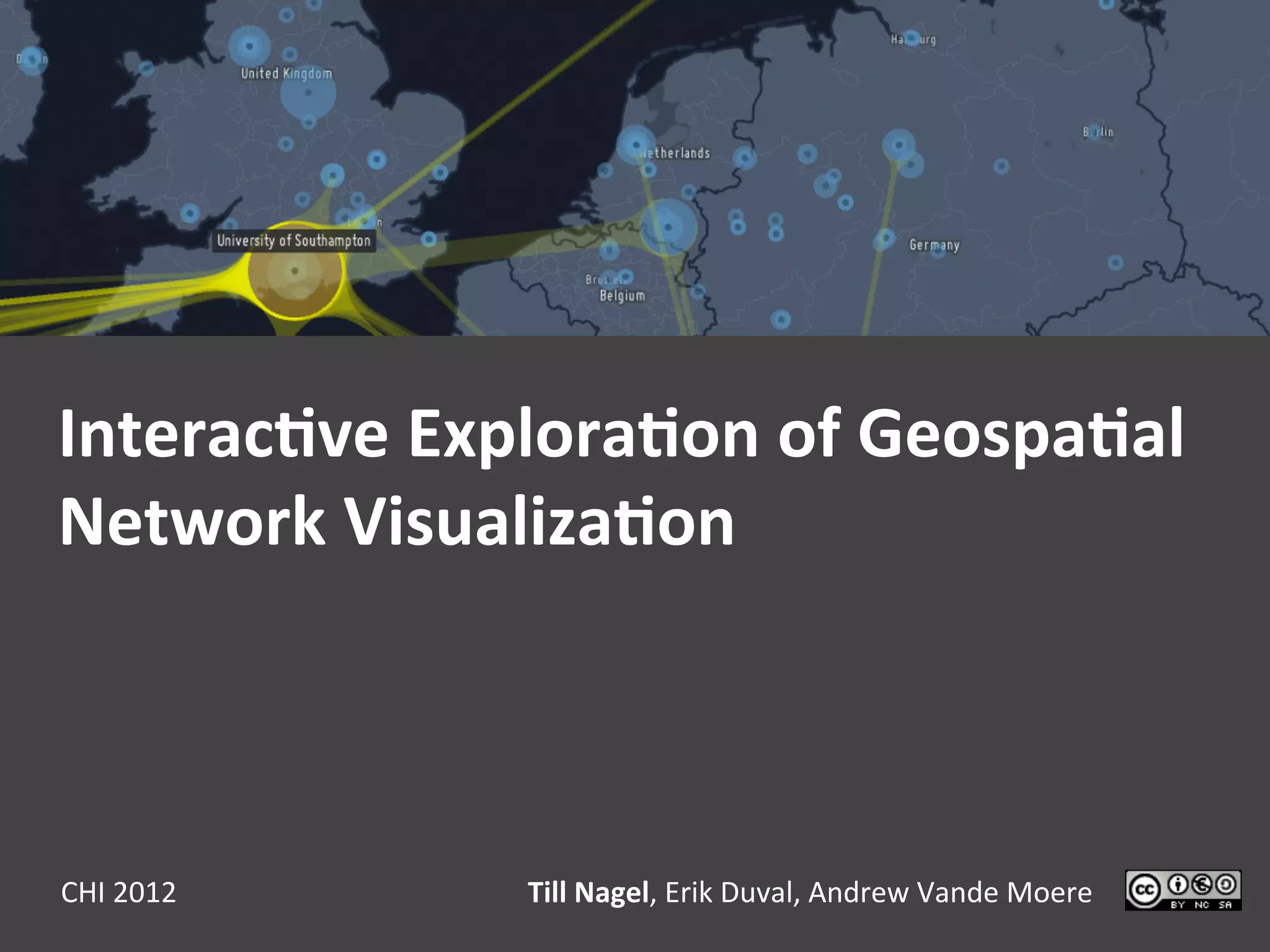Click the Belgium country label
This screenshot has width=1270, height=952.
tap(622, 296)
